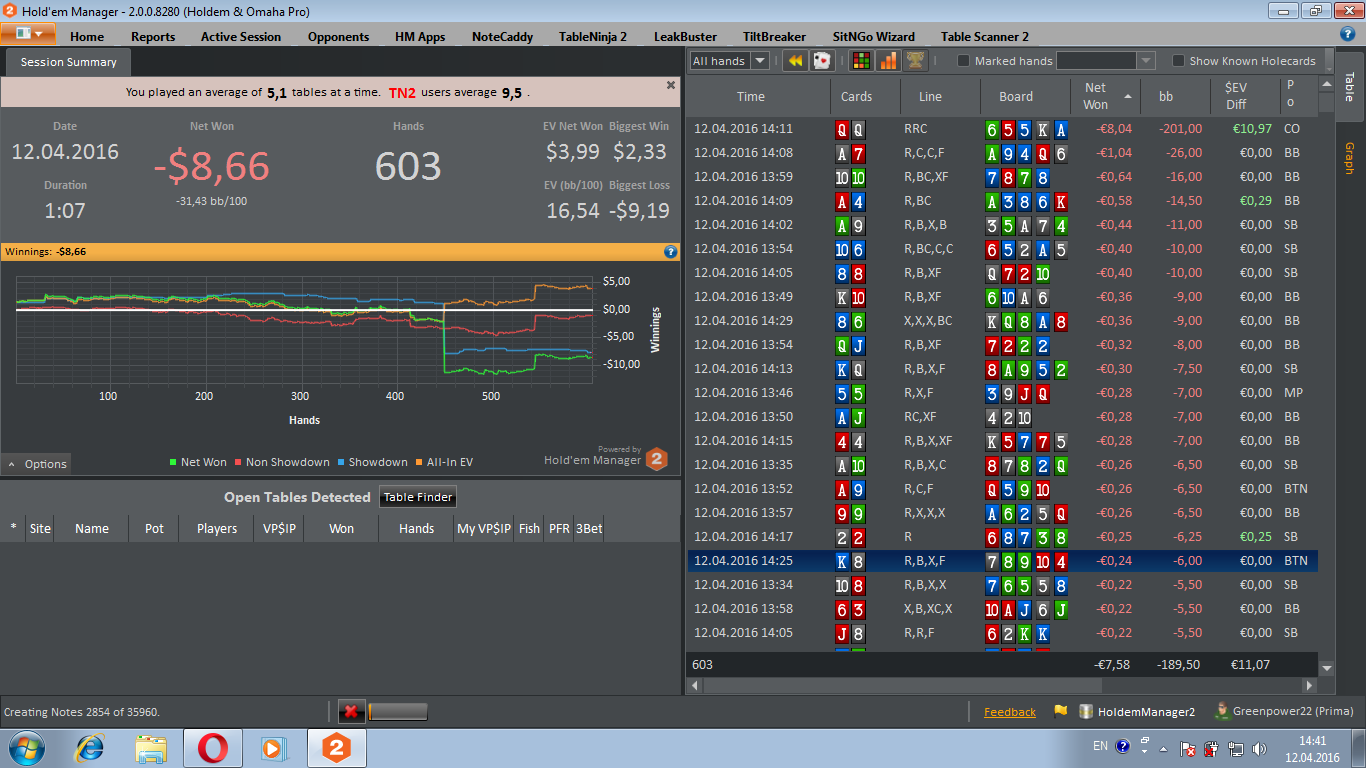Open the colored grid range view icon

tap(861, 61)
